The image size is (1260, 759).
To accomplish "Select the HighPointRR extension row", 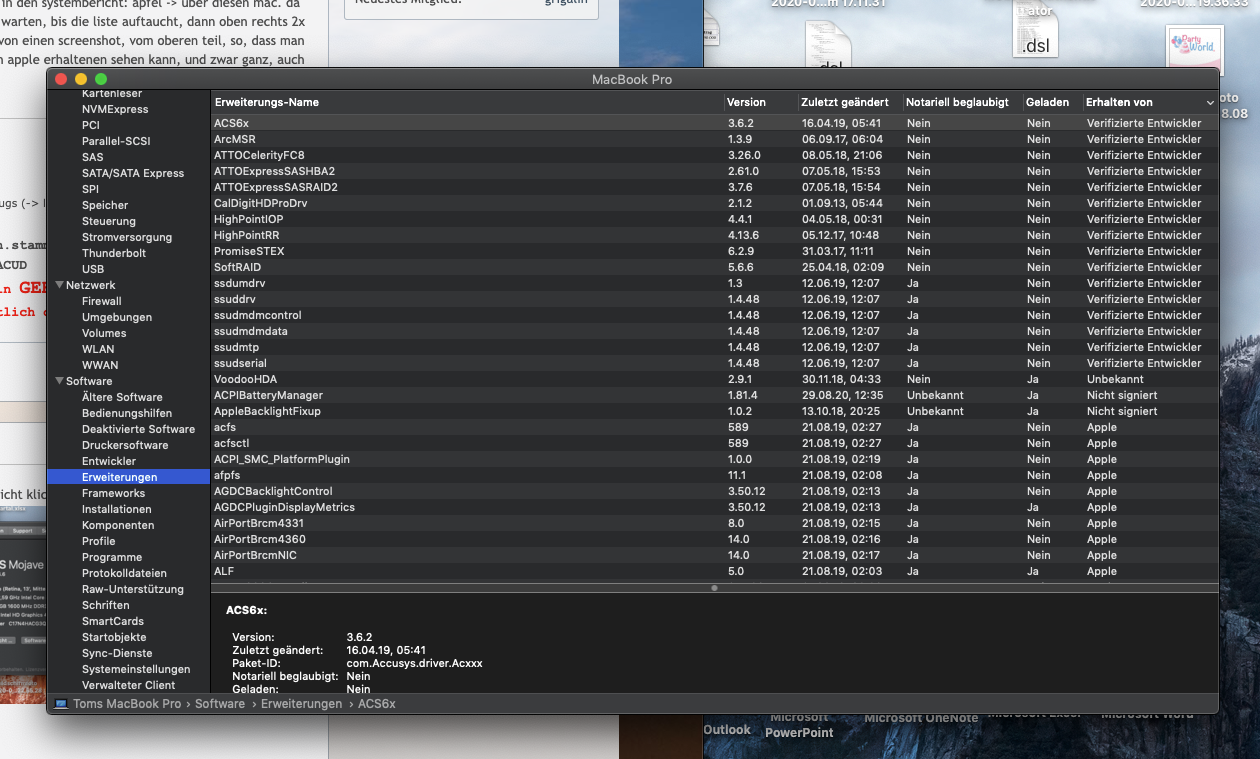I will coord(715,235).
